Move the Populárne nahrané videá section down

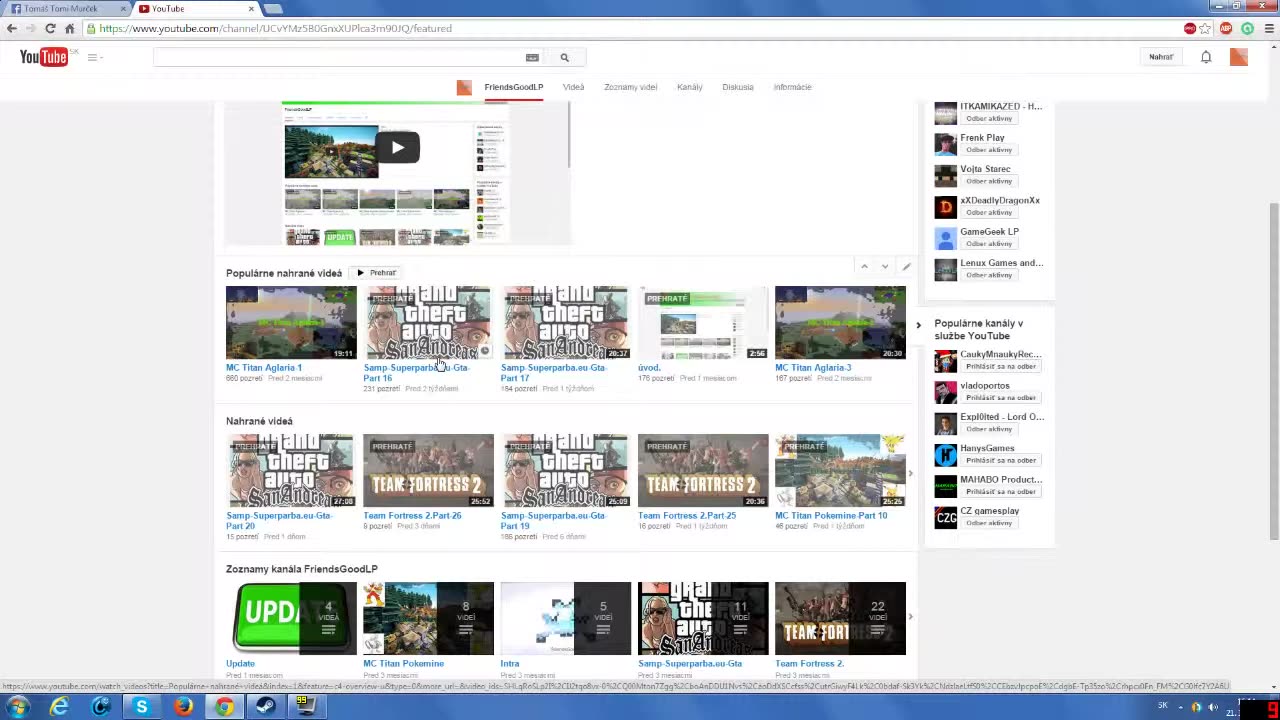[x=885, y=266]
